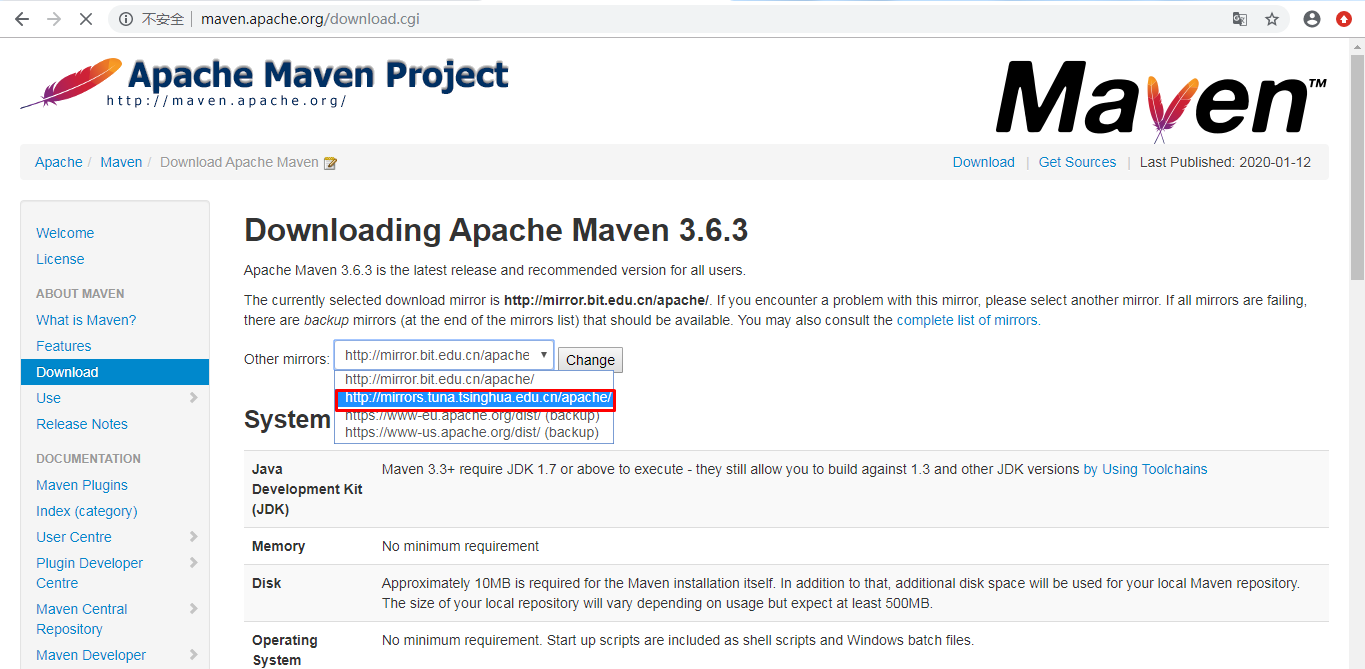
Task: Click 'Last Published: 2020-01-12' text
Action: [1225, 162]
